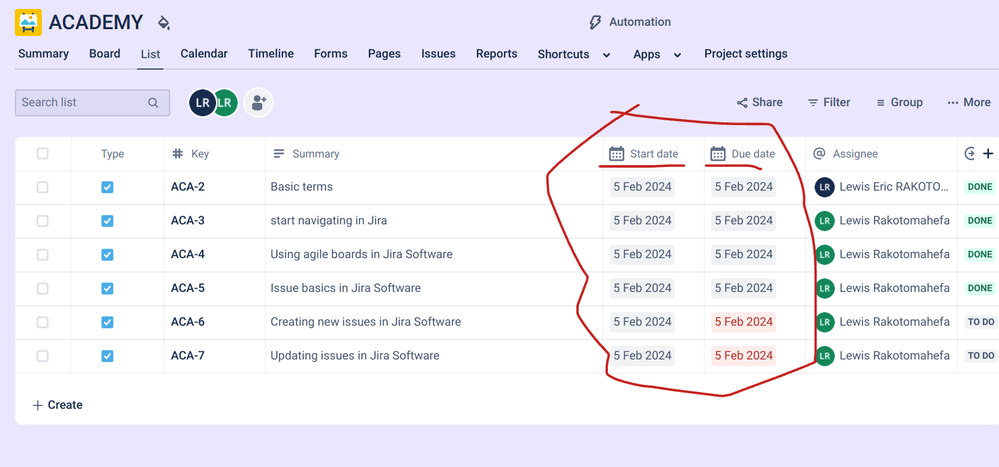This screenshot has width=999, height=467.
Task: Switch to the Calendar tab
Action: [x=204, y=54]
